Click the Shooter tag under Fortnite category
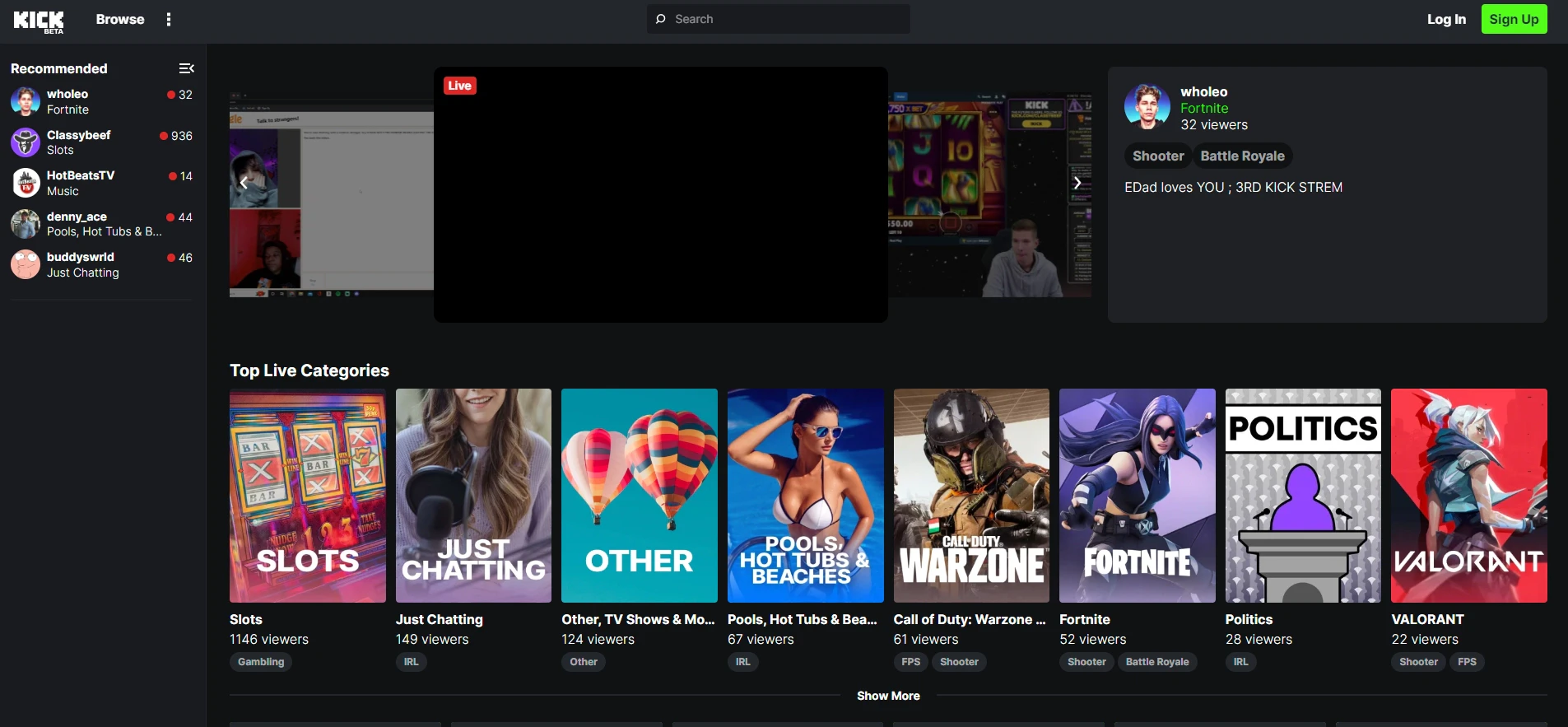Viewport: 1568px width, 727px height. tap(1086, 662)
